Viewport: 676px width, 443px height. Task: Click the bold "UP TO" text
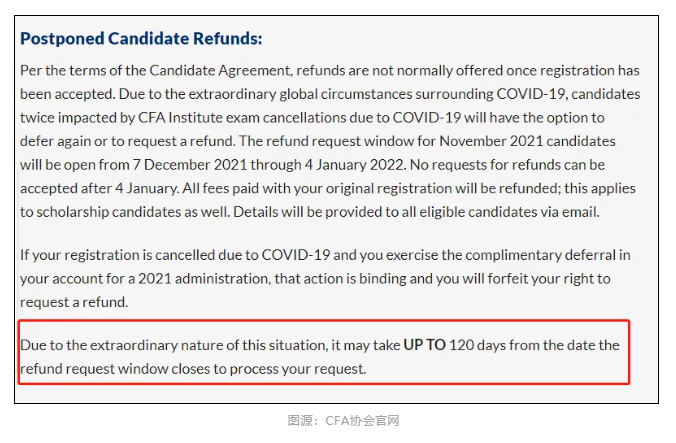(425, 345)
